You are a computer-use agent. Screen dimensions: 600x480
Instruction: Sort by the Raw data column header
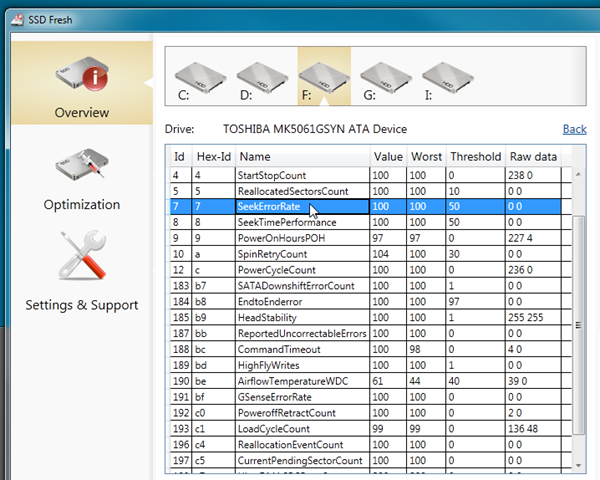(533, 157)
